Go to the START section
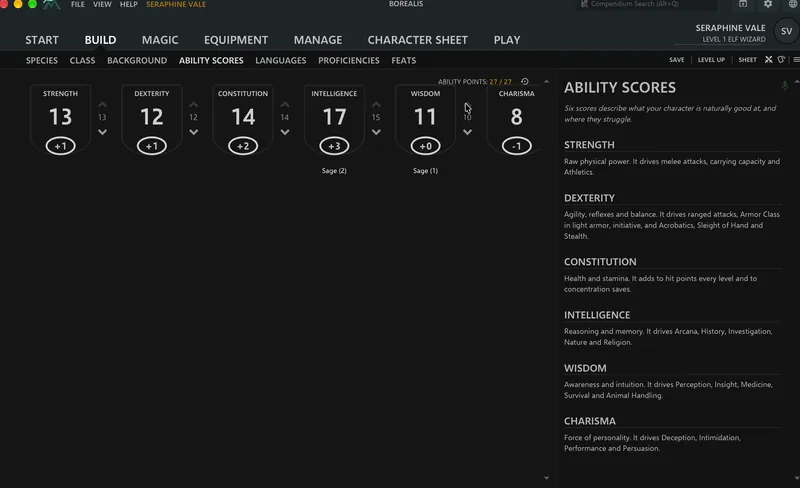The height and width of the screenshot is (488, 800). point(42,40)
